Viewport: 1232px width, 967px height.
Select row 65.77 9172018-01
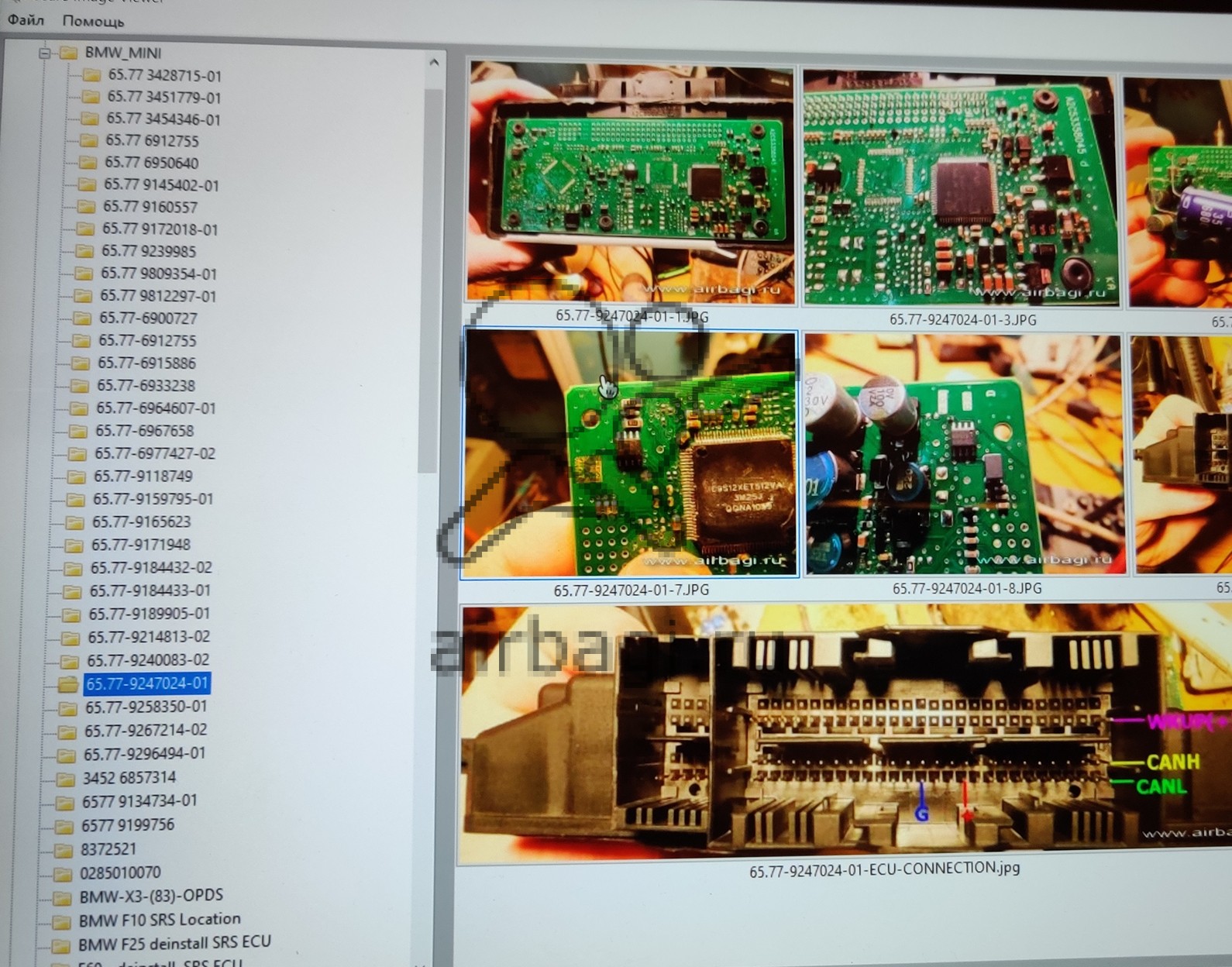(x=160, y=229)
